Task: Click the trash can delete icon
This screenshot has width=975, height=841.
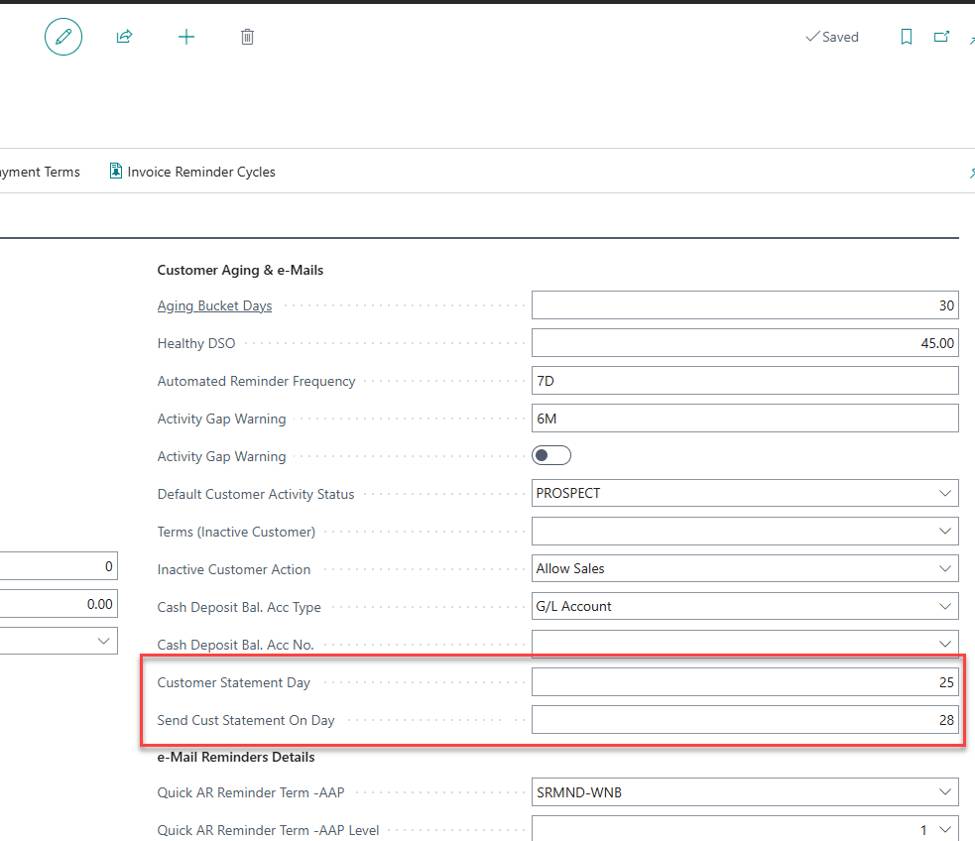Action: 247,37
